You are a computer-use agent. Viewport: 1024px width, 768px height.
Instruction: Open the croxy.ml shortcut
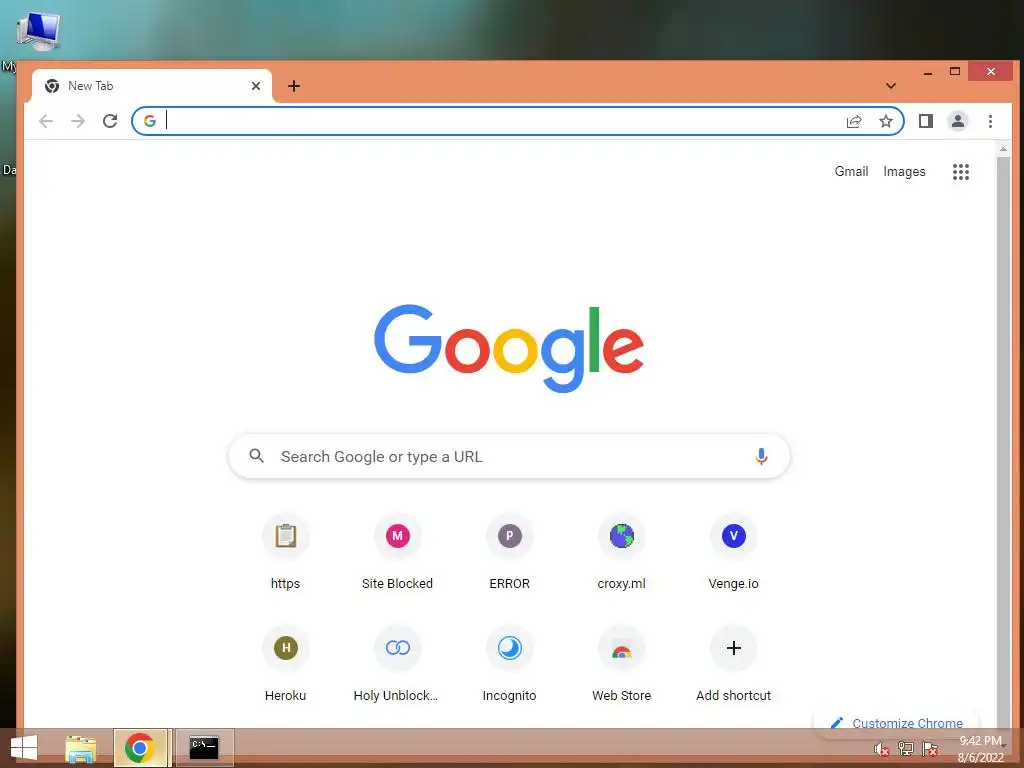point(622,552)
